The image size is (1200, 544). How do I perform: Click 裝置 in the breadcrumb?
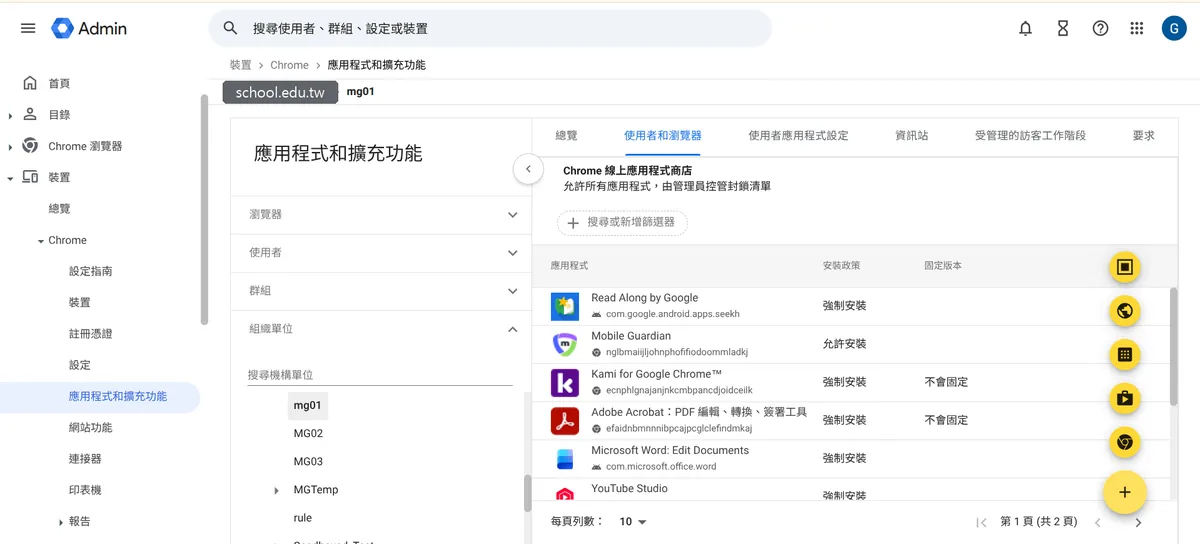(240, 65)
